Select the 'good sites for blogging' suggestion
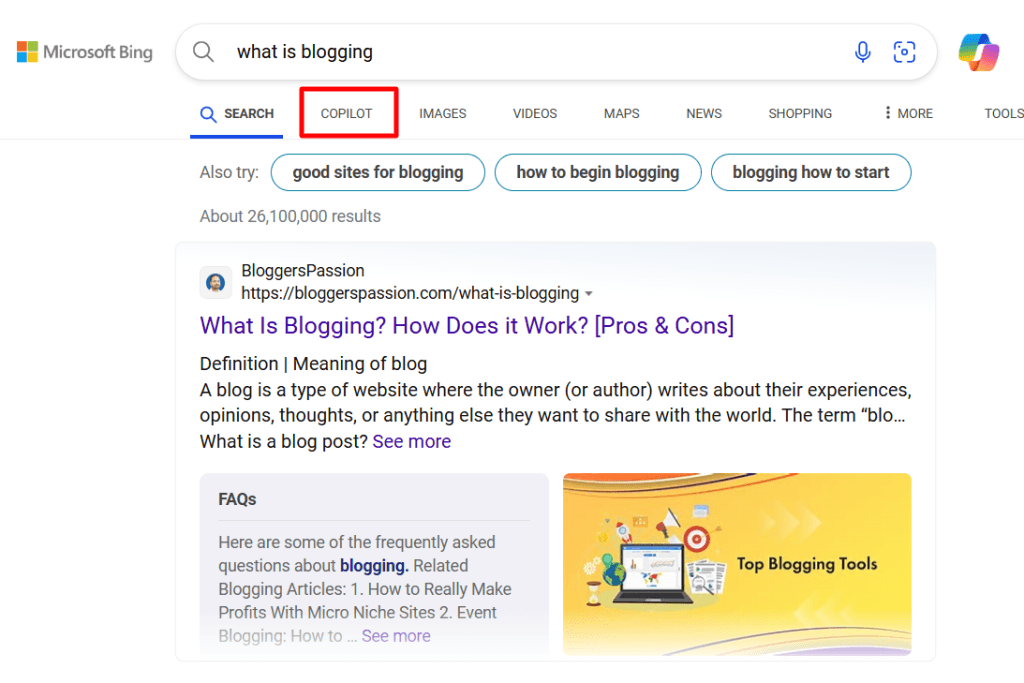This screenshot has height=683, width=1024. [x=377, y=172]
